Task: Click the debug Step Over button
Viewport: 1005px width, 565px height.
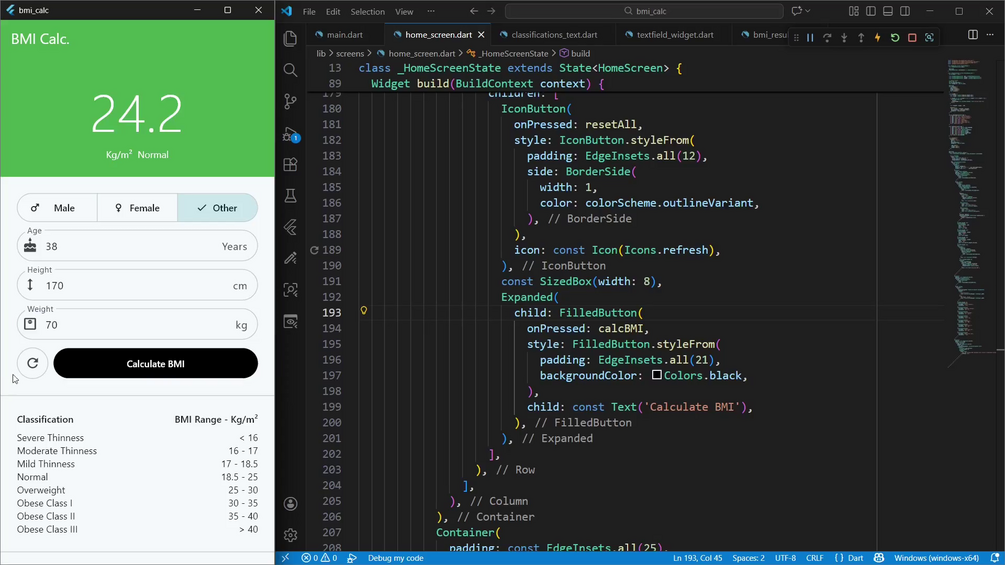Action: 827,38
